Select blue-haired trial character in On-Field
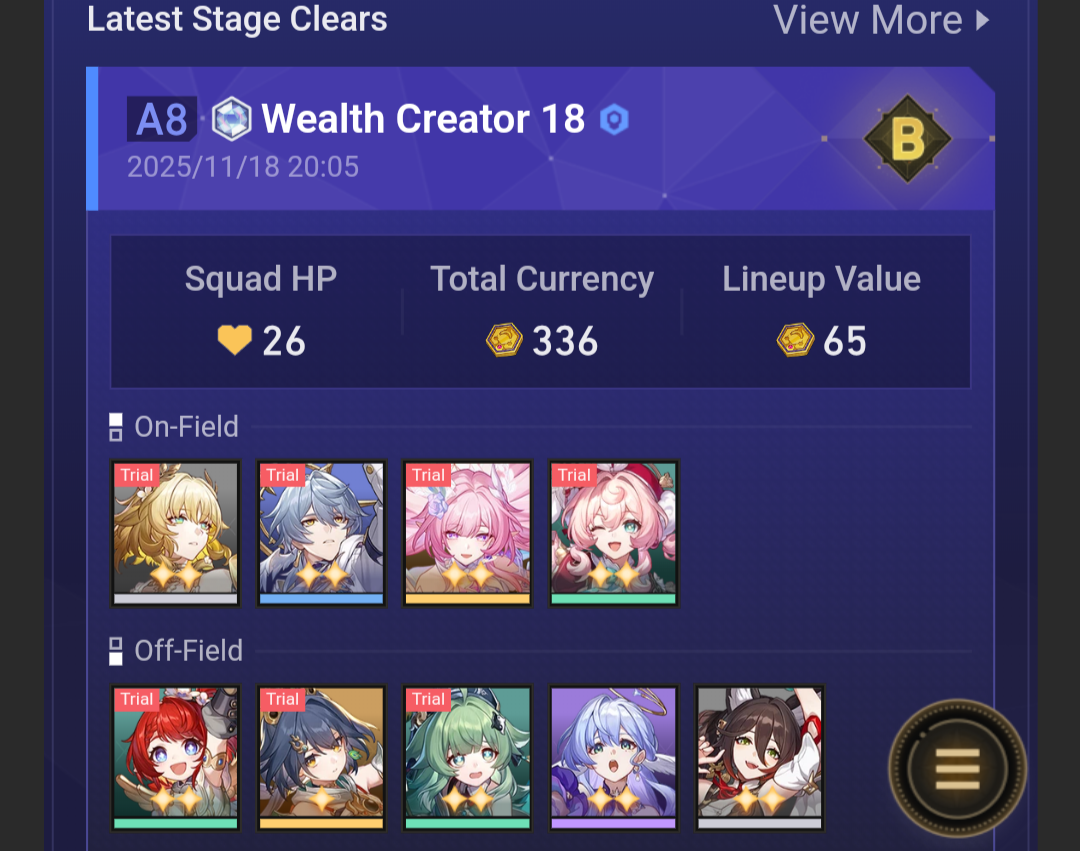This screenshot has width=1080, height=851. click(x=322, y=534)
